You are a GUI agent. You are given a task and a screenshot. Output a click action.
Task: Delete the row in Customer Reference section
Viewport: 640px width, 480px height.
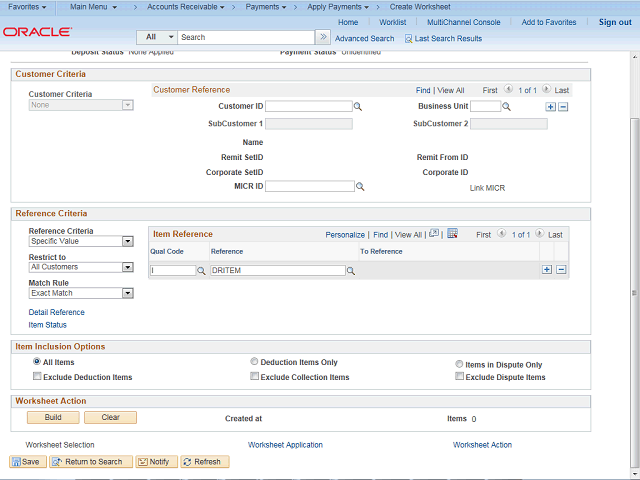click(563, 106)
